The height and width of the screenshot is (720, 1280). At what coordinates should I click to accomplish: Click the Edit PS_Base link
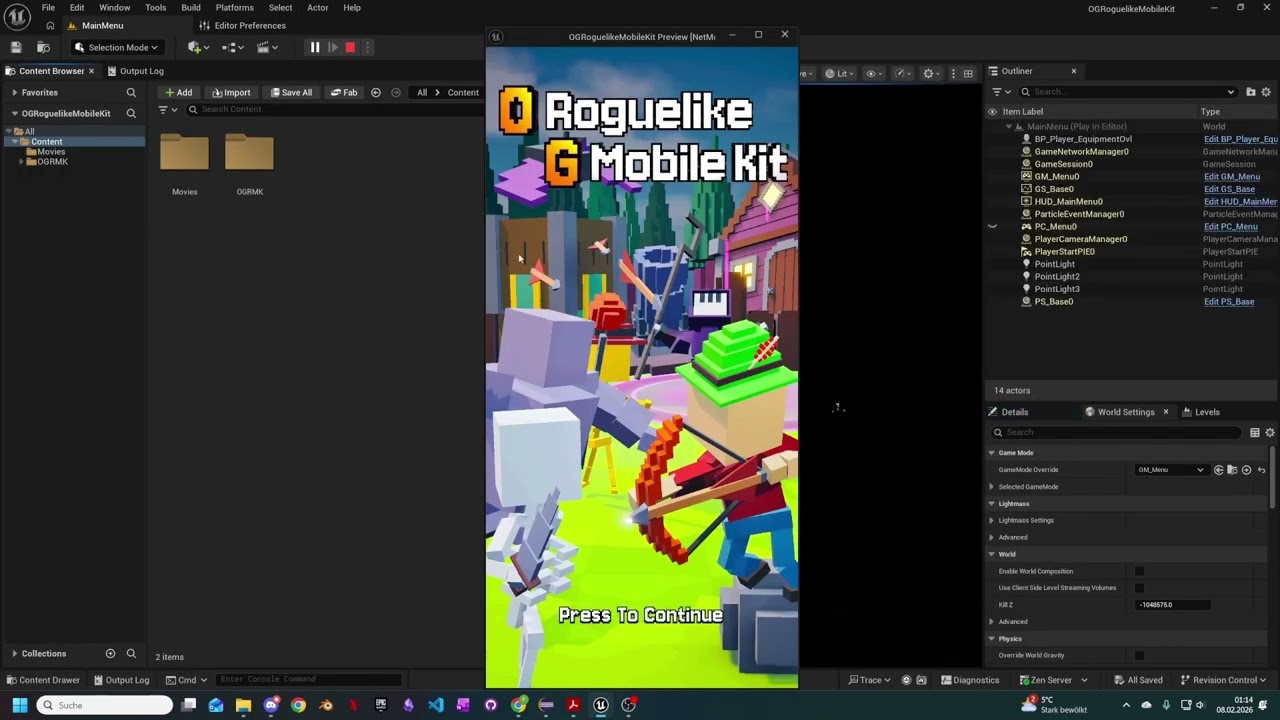1229,301
